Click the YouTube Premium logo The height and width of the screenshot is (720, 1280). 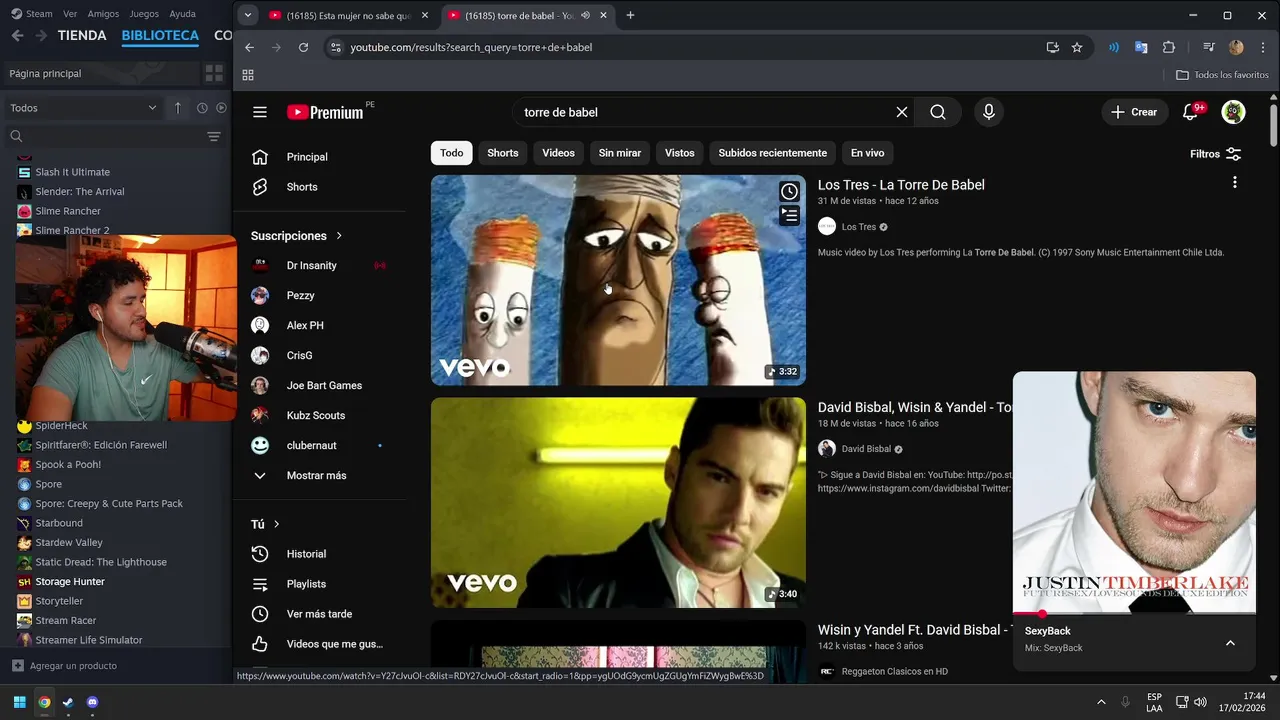325,112
